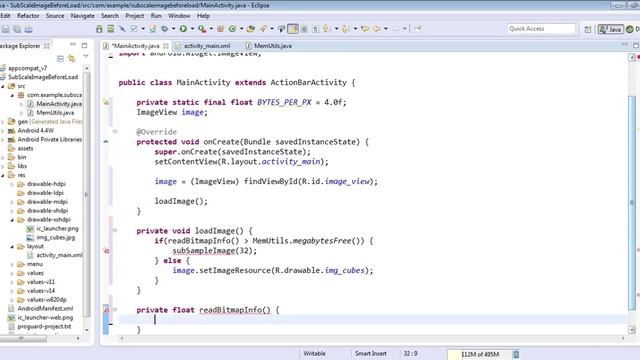This screenshot has height=360, width=640.
Task: Open the Debug button dropdown arrow
Action: 173,29
